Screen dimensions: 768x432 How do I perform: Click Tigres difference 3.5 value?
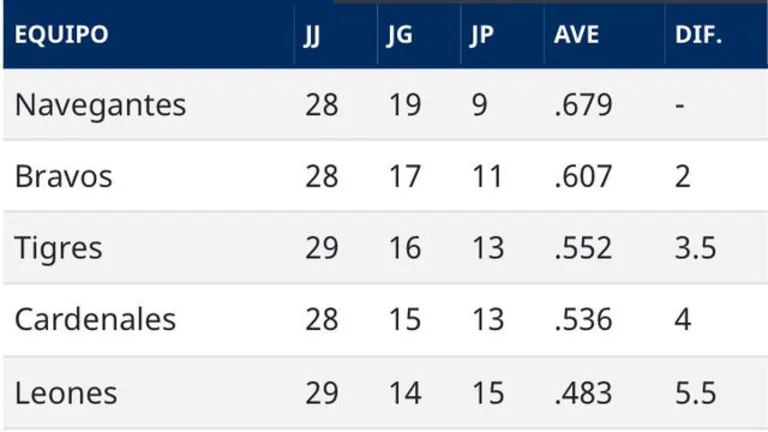[x=696, y=248]
